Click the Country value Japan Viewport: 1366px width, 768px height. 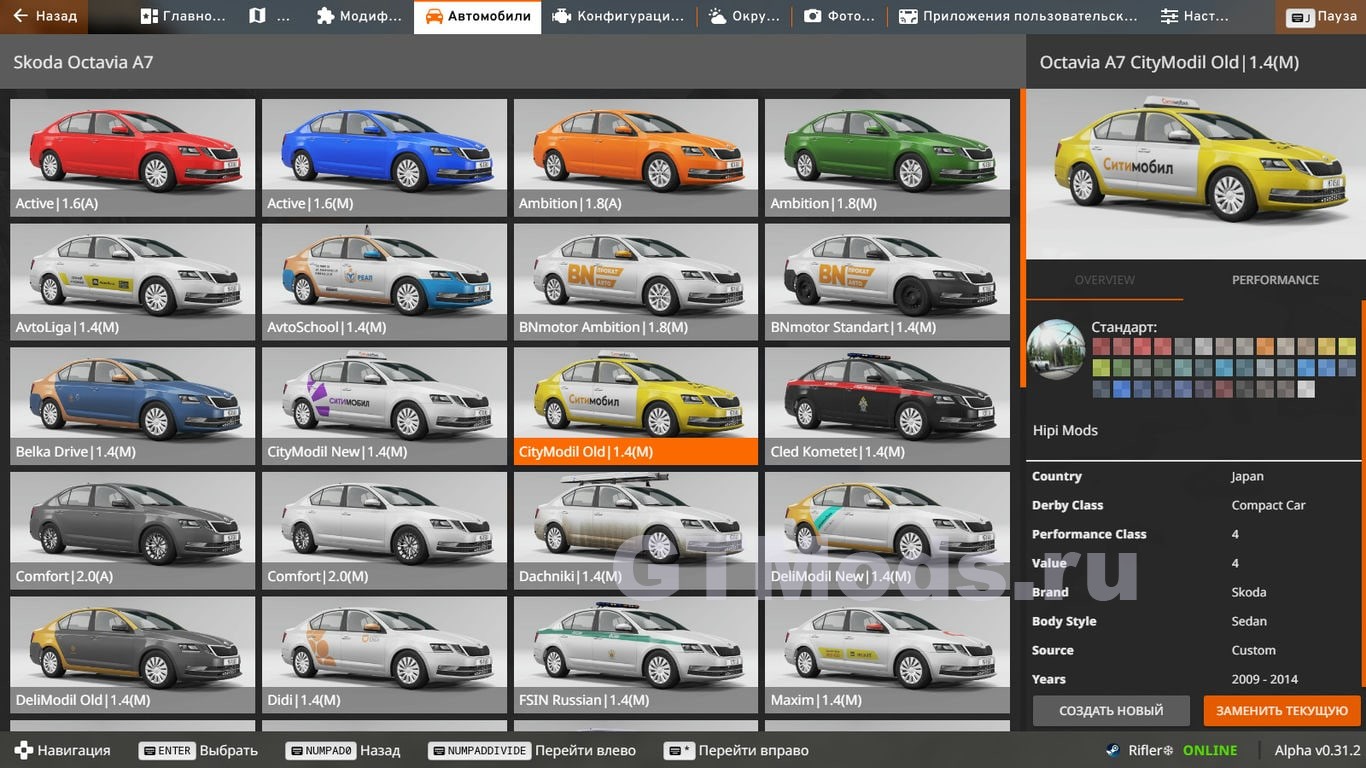click(x=1247, y=477)
